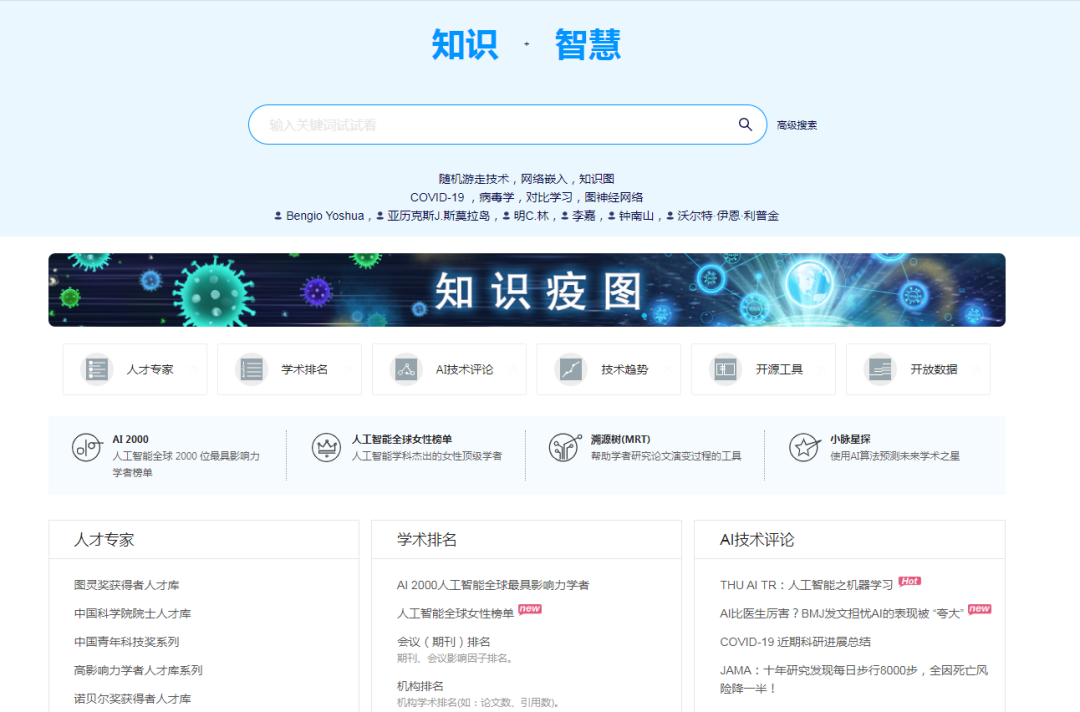
Task: Click person icon before 钟南山
Action: tap(612, 216)
